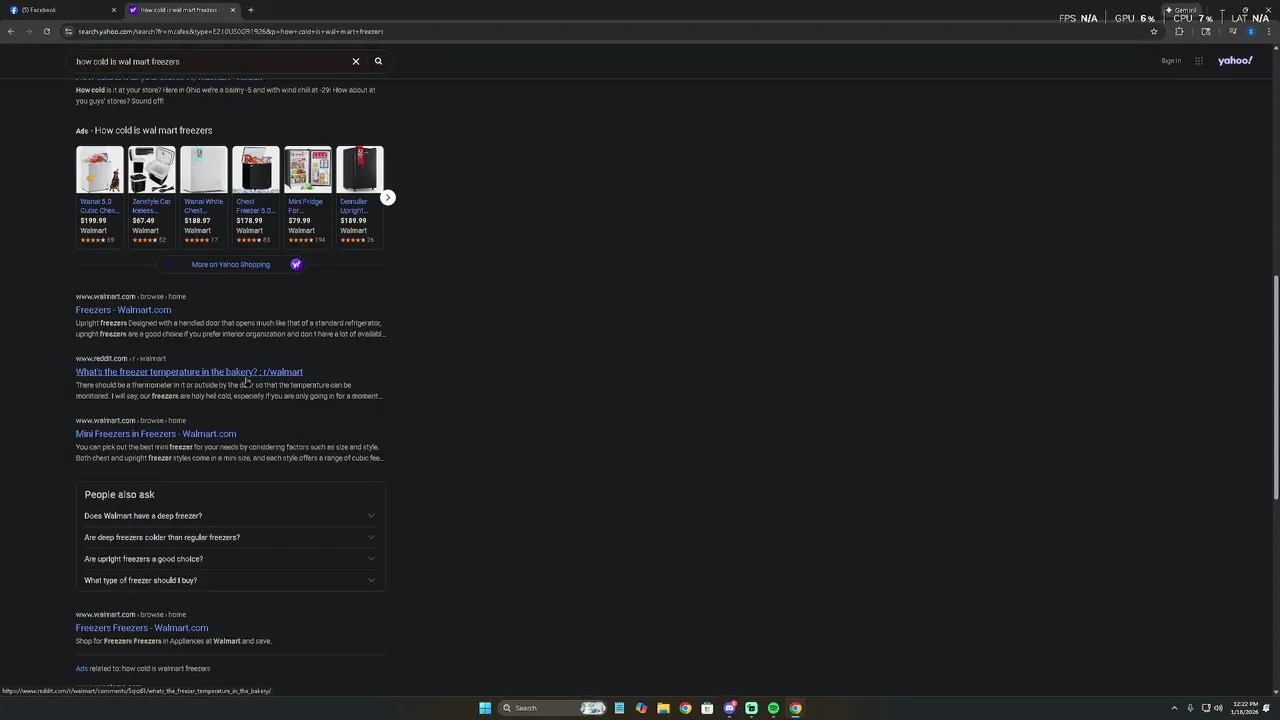This screenshot has width=1280, height=720.
Task: Open 'Mini Freezers in Freezers - Walmart.com' result
Action: click(x=156, y=434)
